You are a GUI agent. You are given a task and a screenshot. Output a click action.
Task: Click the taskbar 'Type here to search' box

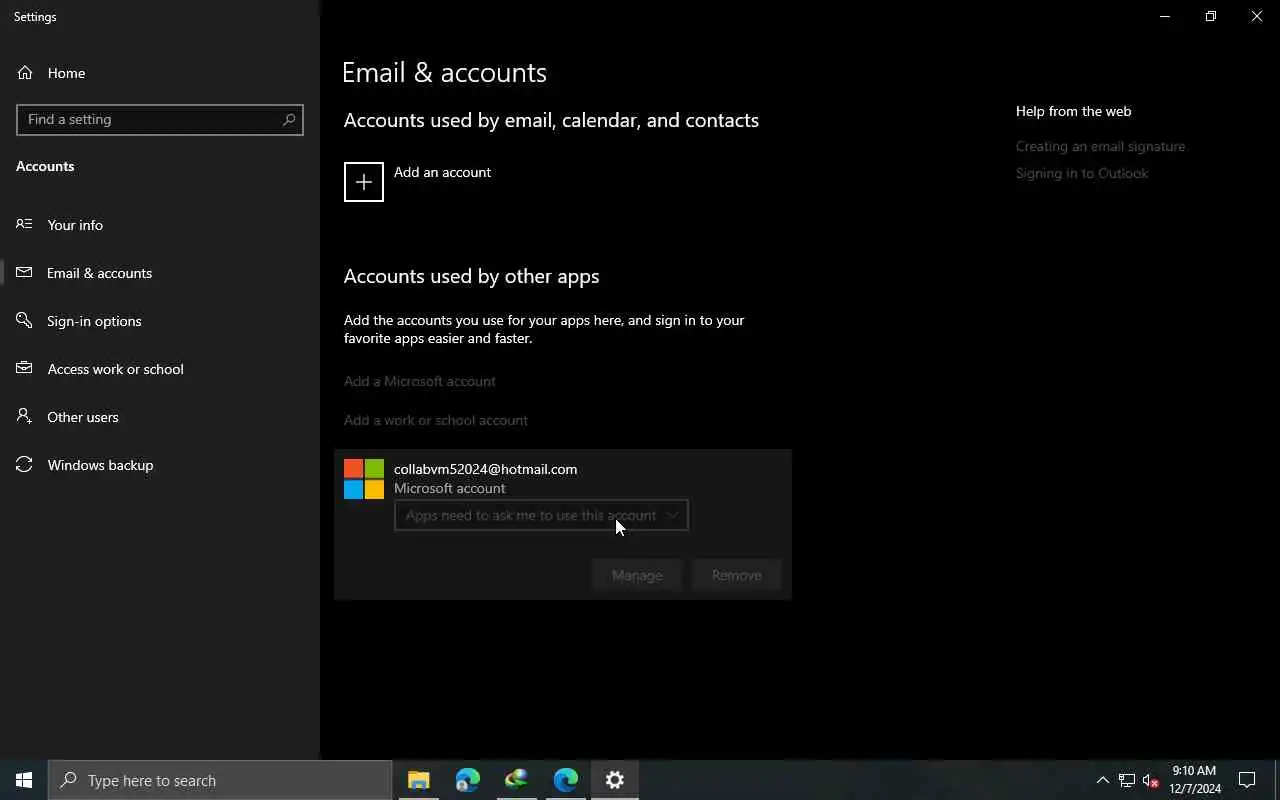(x=220, y=780)
